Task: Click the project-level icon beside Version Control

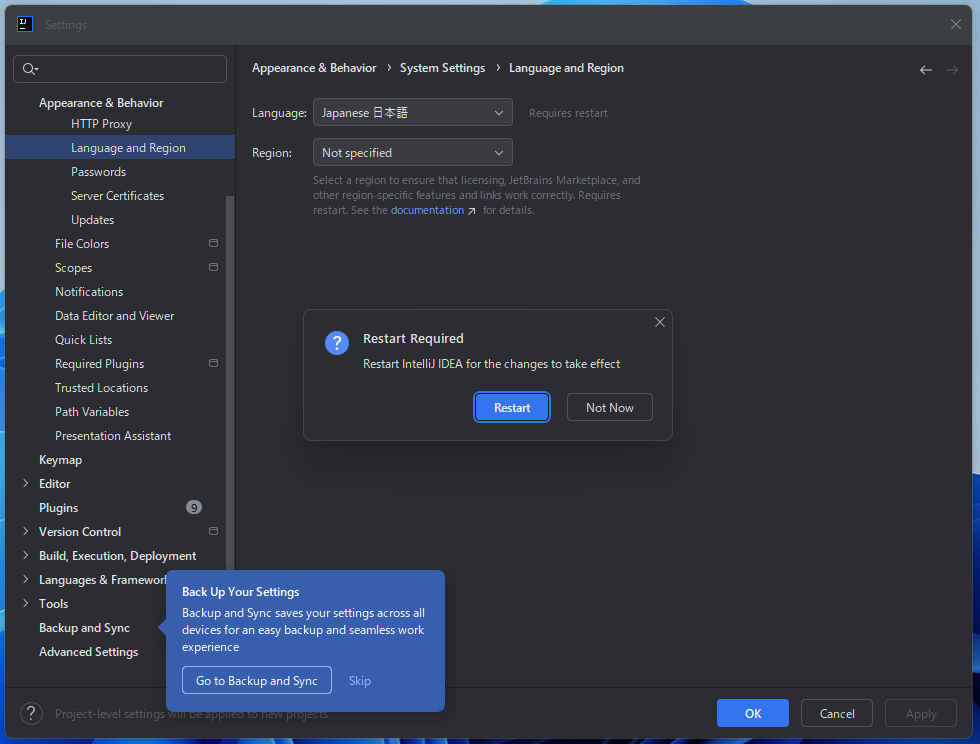Action: (213, 531)
